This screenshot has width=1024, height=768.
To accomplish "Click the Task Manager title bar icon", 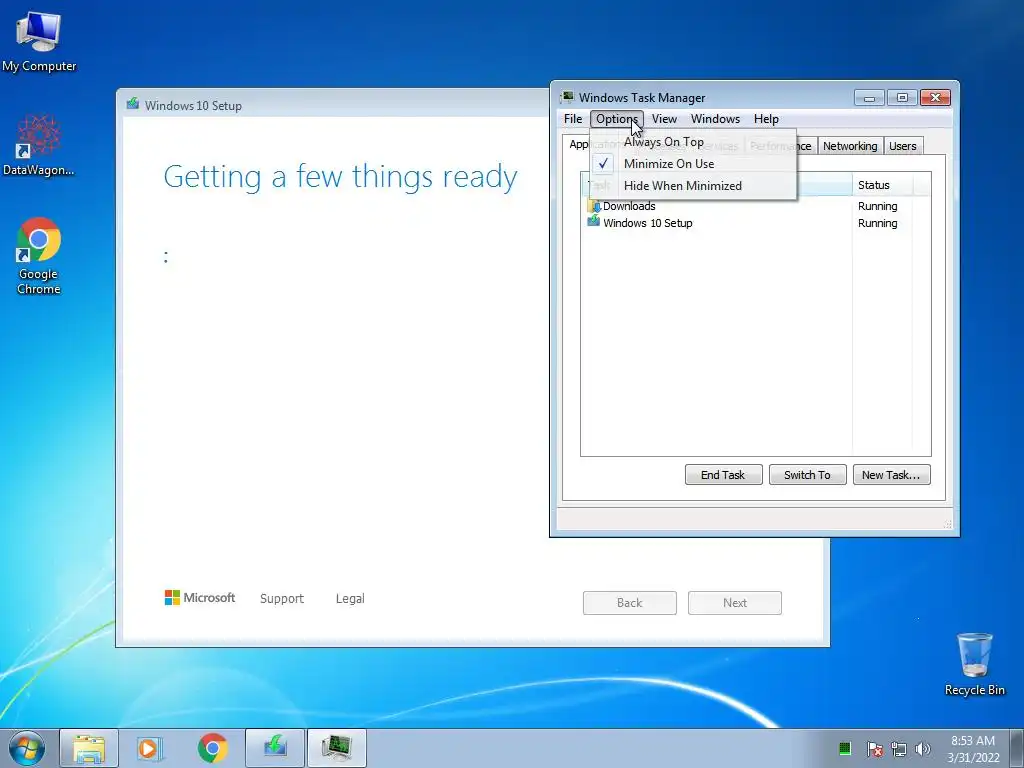I will click(567, 97).
